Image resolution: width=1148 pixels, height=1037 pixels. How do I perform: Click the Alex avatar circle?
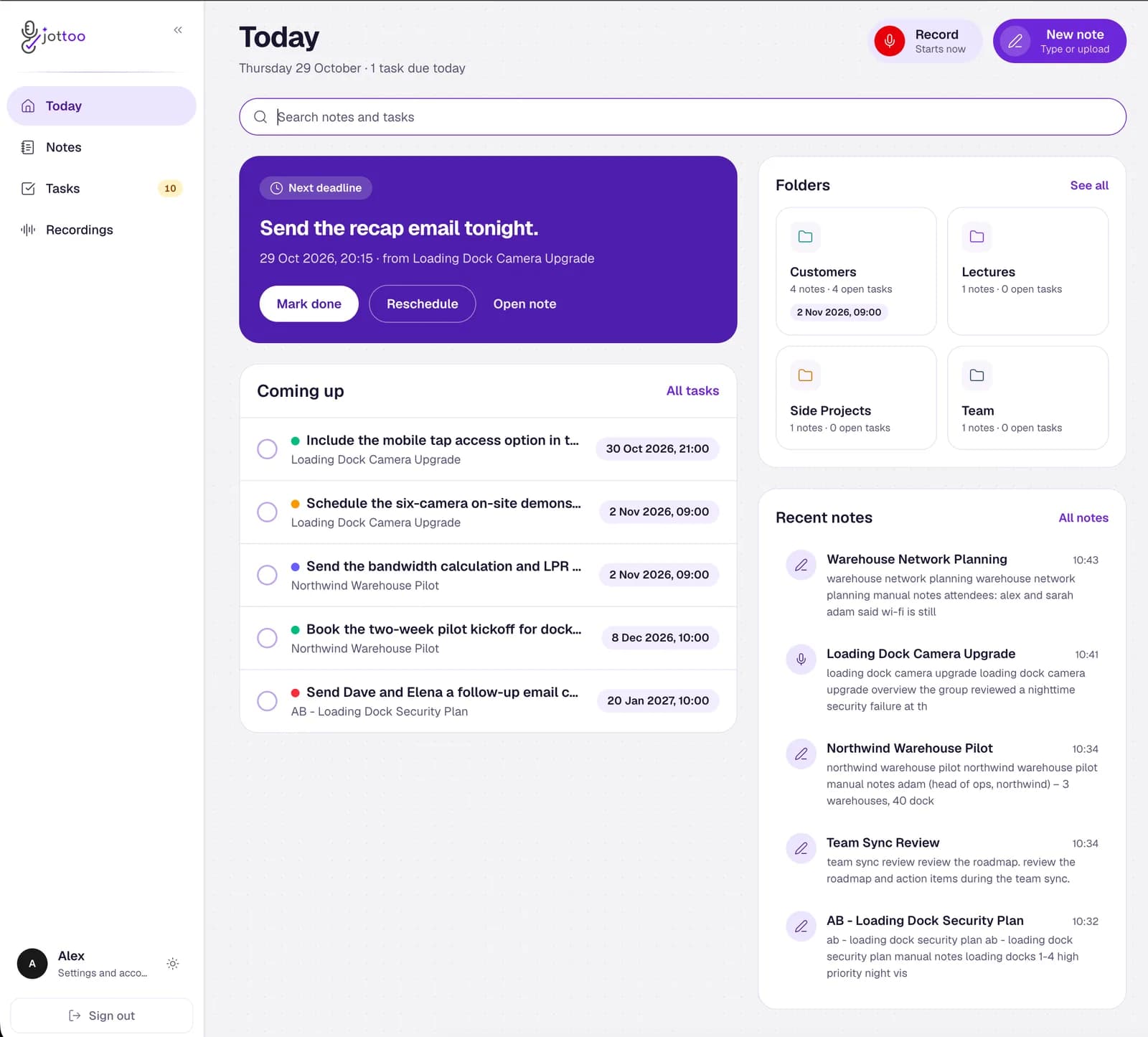click(x=32, y=964)
